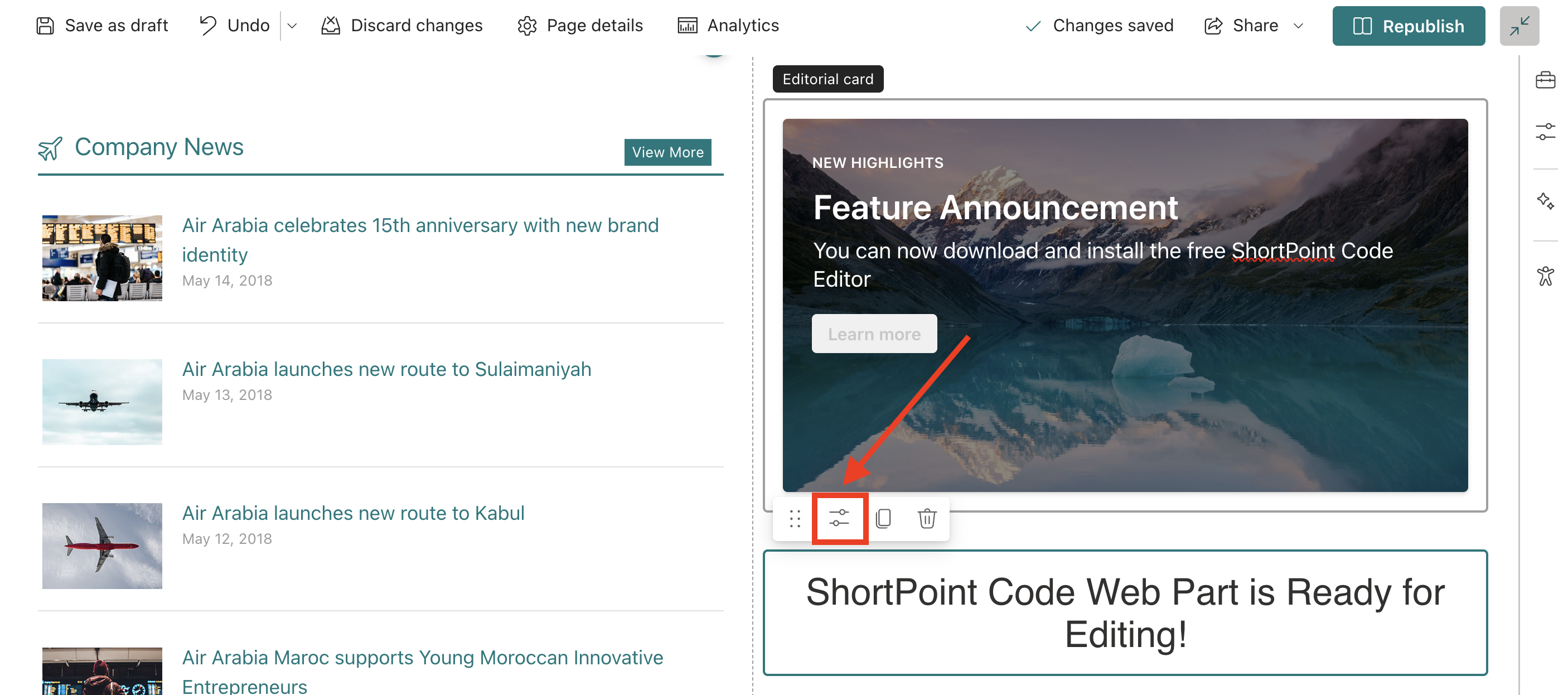The width and height of the screenshot is (1568, 695).
Task: Click Save as draft
Action: pyautogui.click(x=102, y=26)
